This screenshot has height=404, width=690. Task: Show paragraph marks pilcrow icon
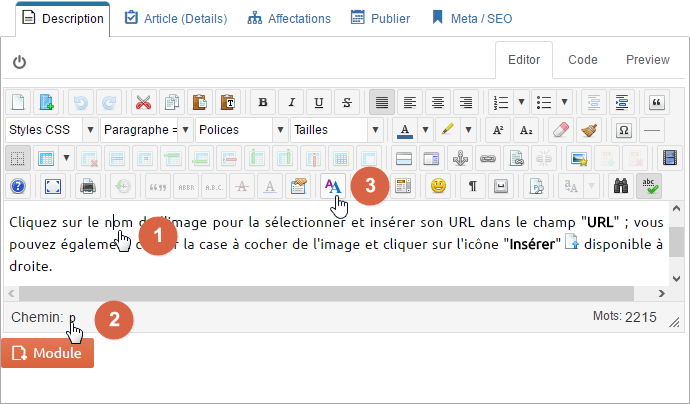(x=473, y=186)
